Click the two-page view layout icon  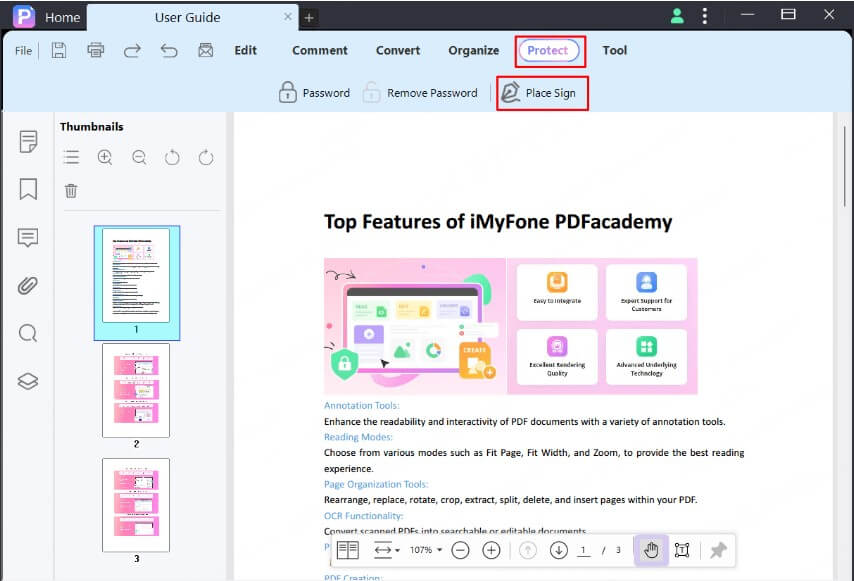click(x=347, y=550)
